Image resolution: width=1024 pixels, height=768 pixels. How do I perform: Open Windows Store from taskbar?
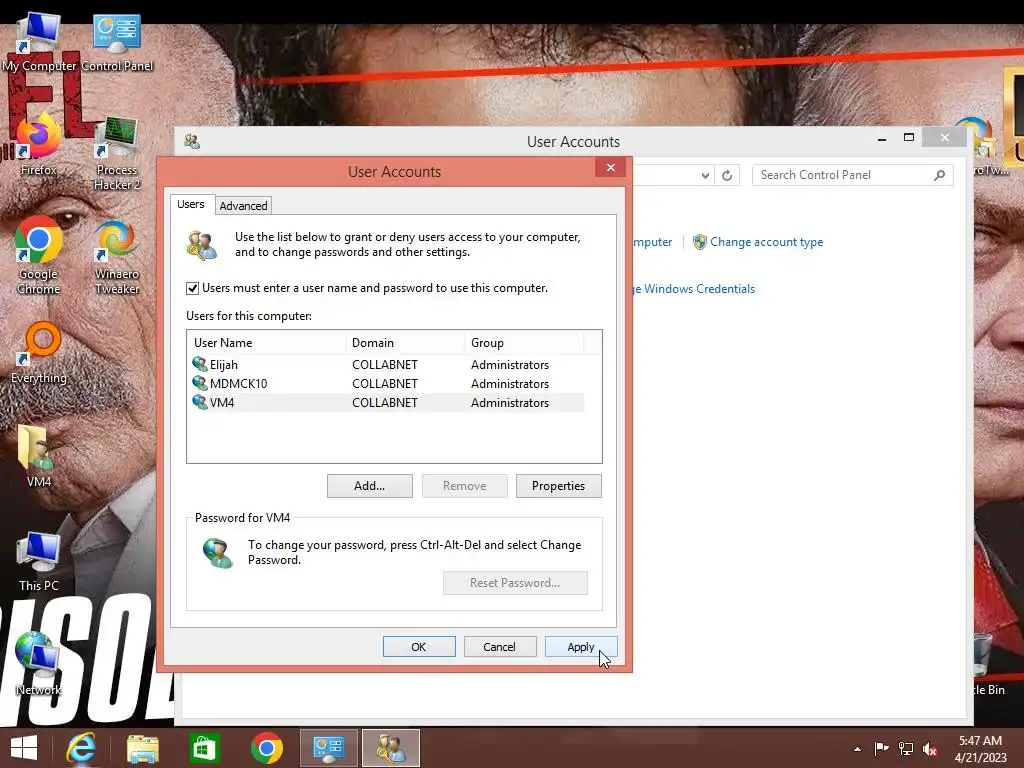[204, 748]
